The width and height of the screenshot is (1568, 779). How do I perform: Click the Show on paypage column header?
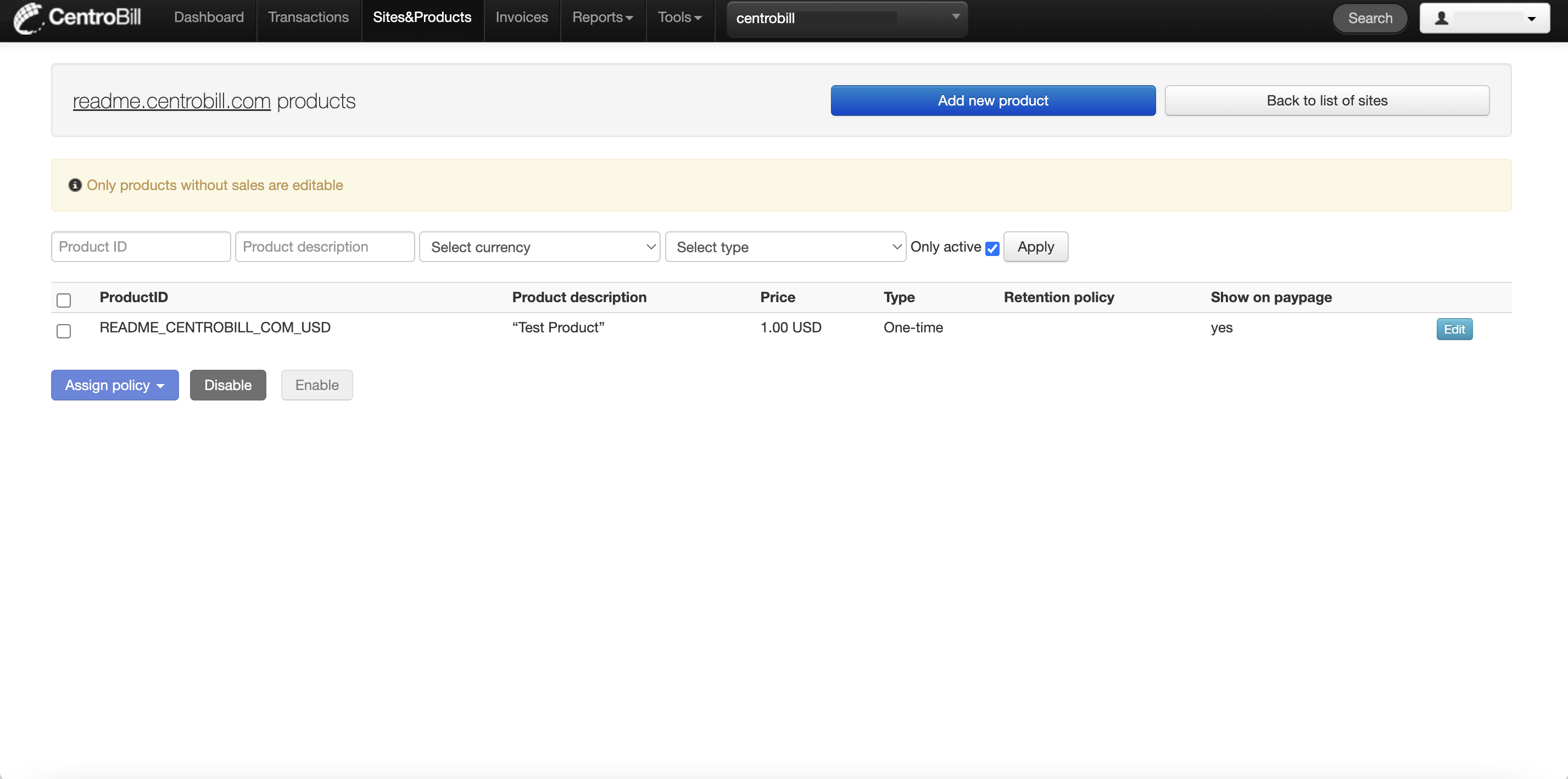pos(1271,297)
